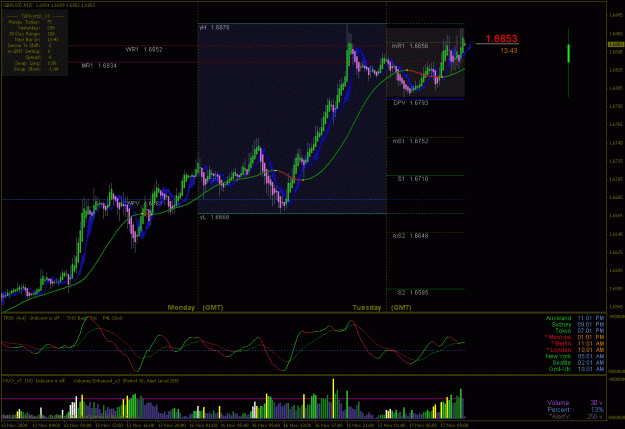The width and height of the screenshot is (625, 429).
Task: Click the London 10:01 AM clock row
Action: pyautogui.click(x=576, y=350)
